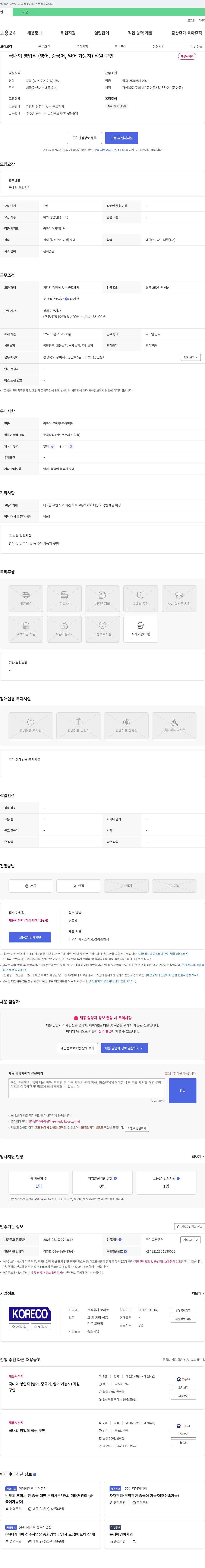205x1568 pixels.
Task: Open the company 홈페이지 button
Action: [183, 1311]
